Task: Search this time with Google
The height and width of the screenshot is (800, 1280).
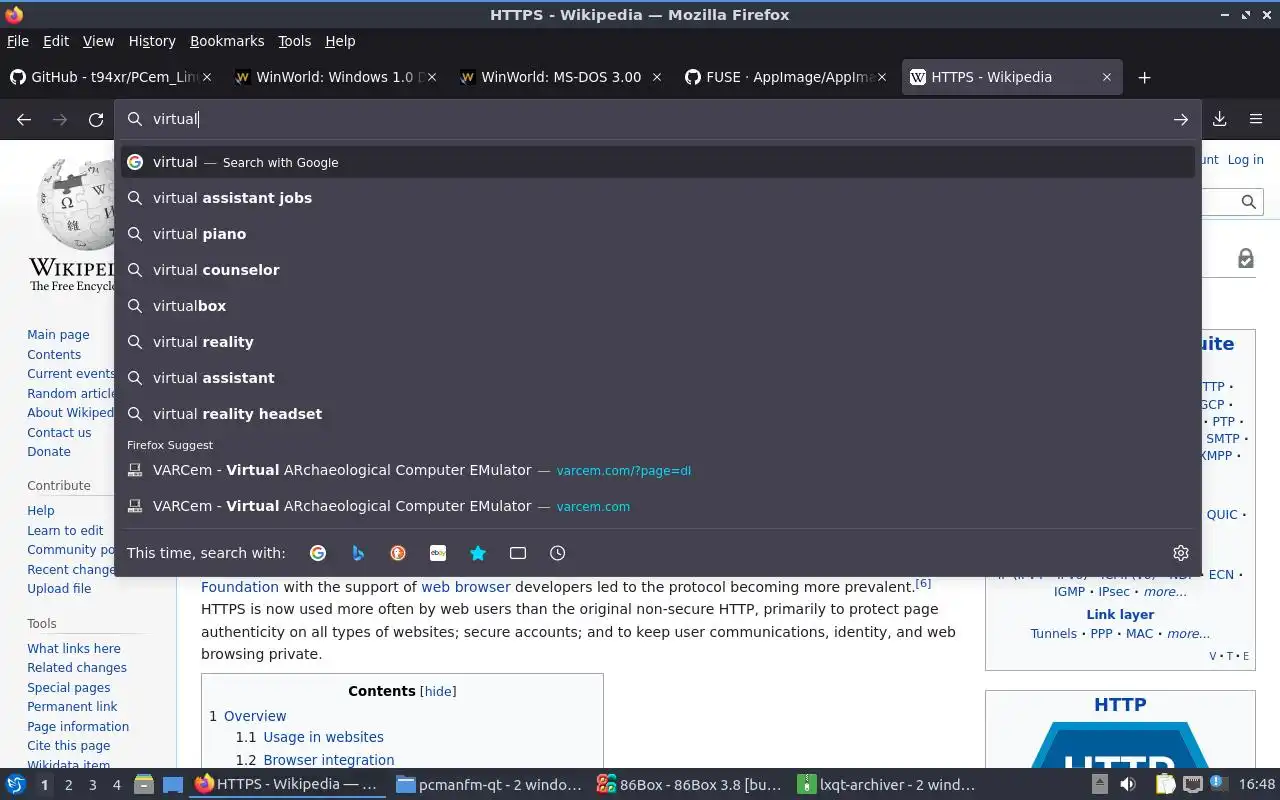Action: tap(318, 553)
